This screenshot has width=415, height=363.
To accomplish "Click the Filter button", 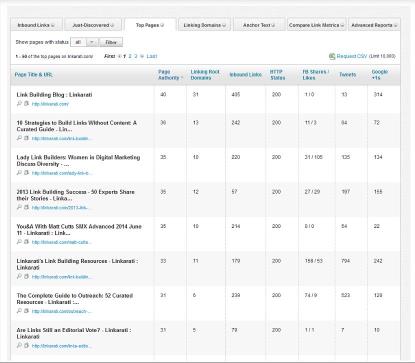I will click(x=111, y=42).
